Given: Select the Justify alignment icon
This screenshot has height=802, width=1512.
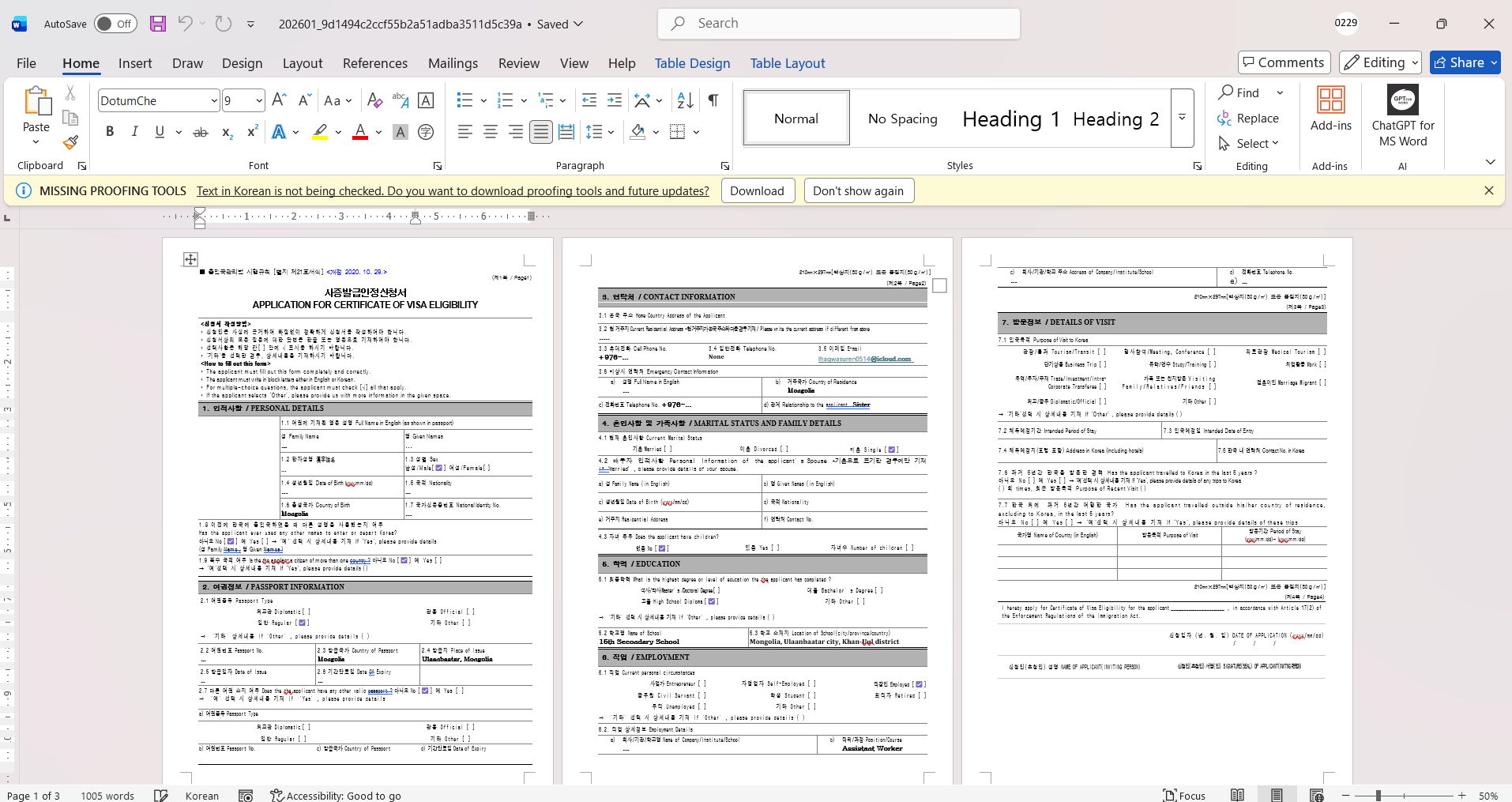Looking at the screenshot, I should tap(541, 132).
